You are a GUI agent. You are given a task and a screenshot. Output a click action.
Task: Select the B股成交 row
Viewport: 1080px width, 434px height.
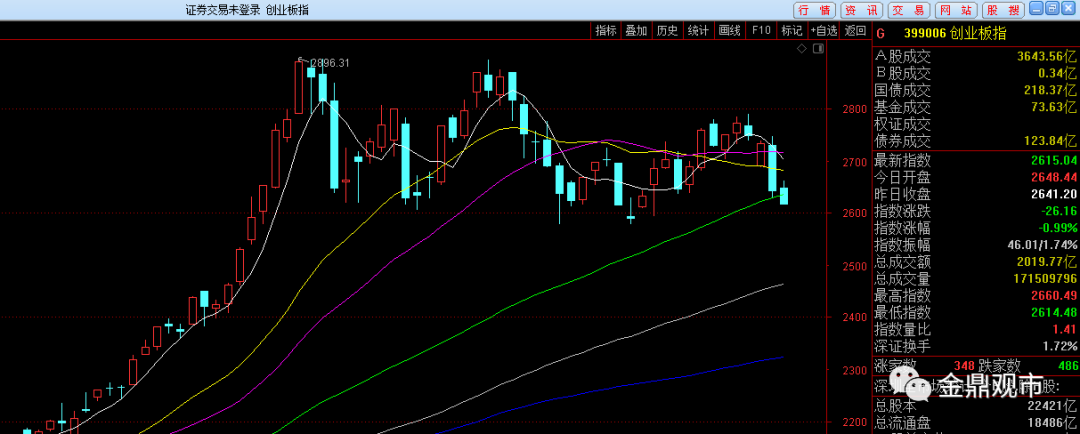point(975,73)
